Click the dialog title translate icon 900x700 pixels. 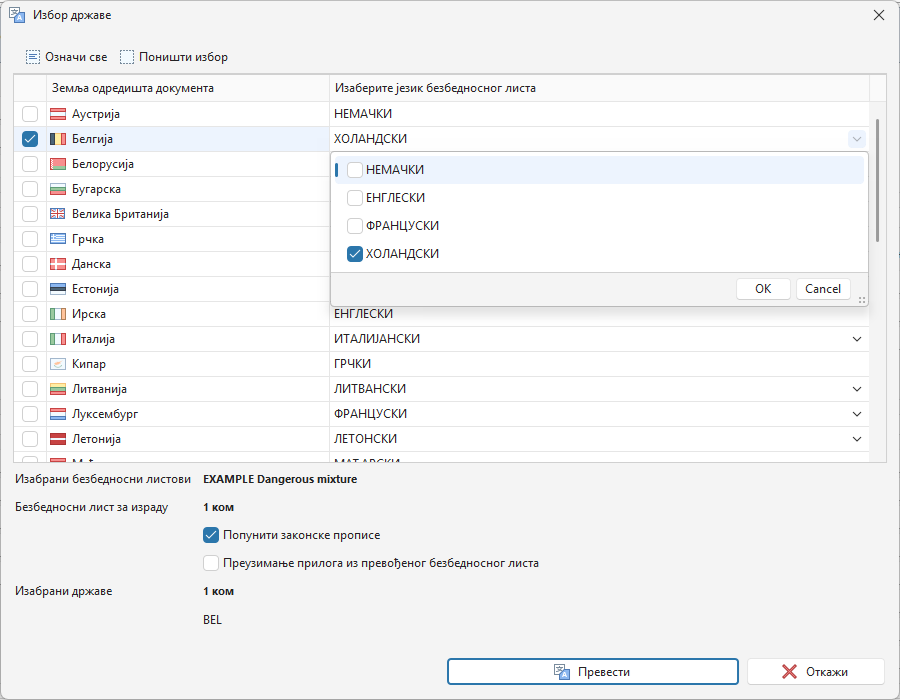click(17, 15)
